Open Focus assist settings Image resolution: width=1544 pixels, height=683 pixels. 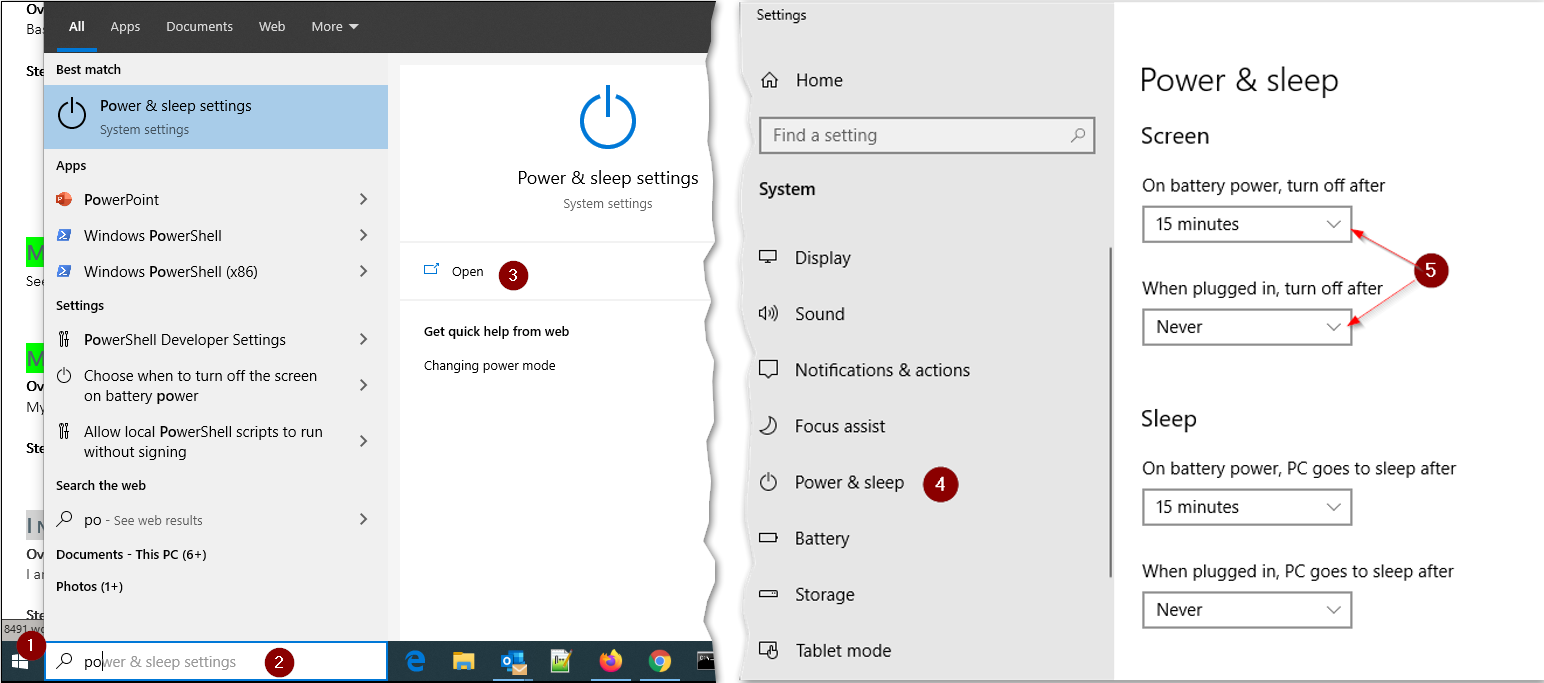pyautogui.click(x=839, y=426)
